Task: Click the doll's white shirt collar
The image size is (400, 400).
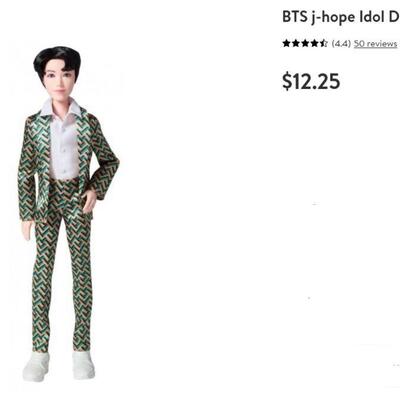Action: 61,108
